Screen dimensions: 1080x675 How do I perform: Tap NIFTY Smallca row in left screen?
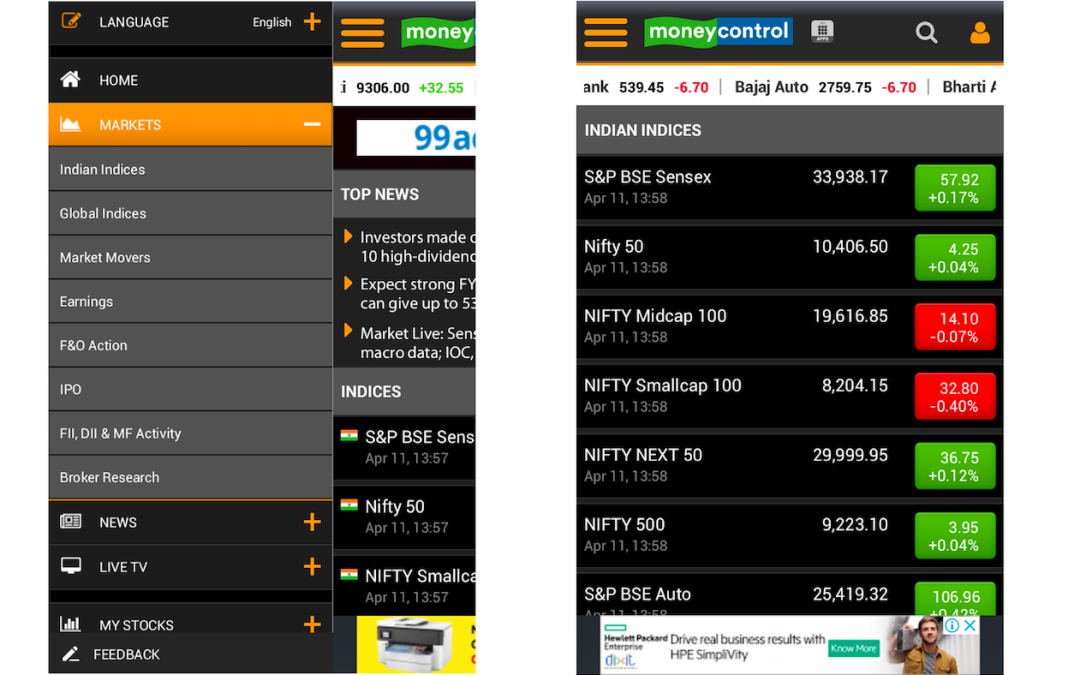tap(405, 585)
